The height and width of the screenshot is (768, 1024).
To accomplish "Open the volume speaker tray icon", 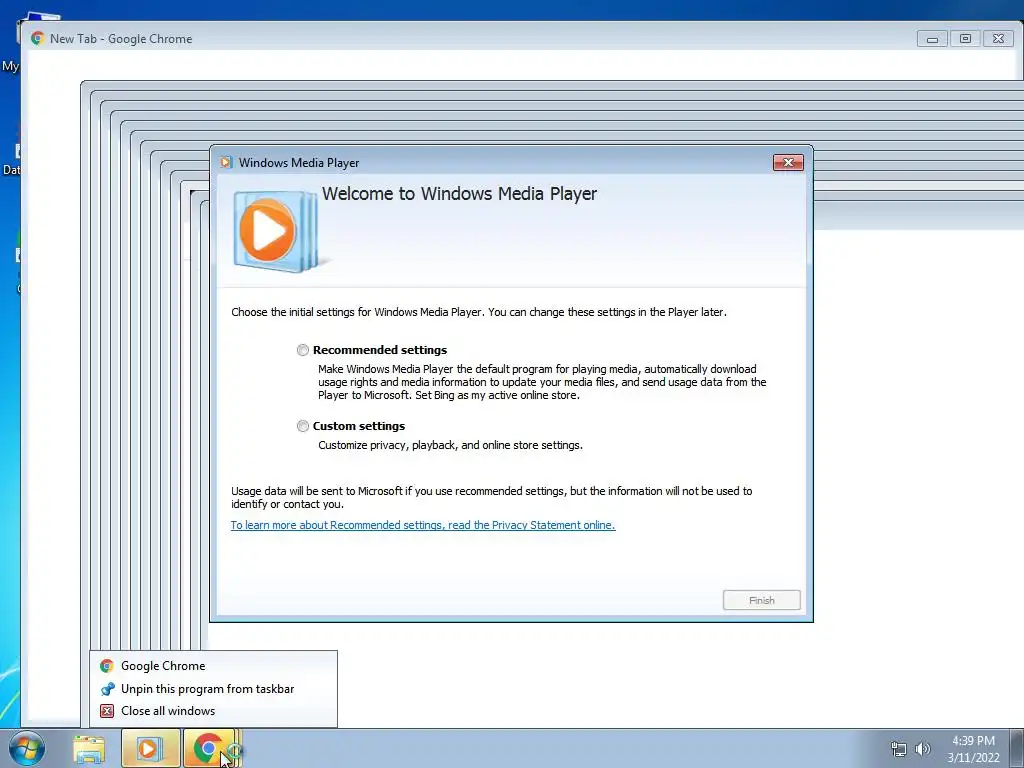I will coord(922,749).
